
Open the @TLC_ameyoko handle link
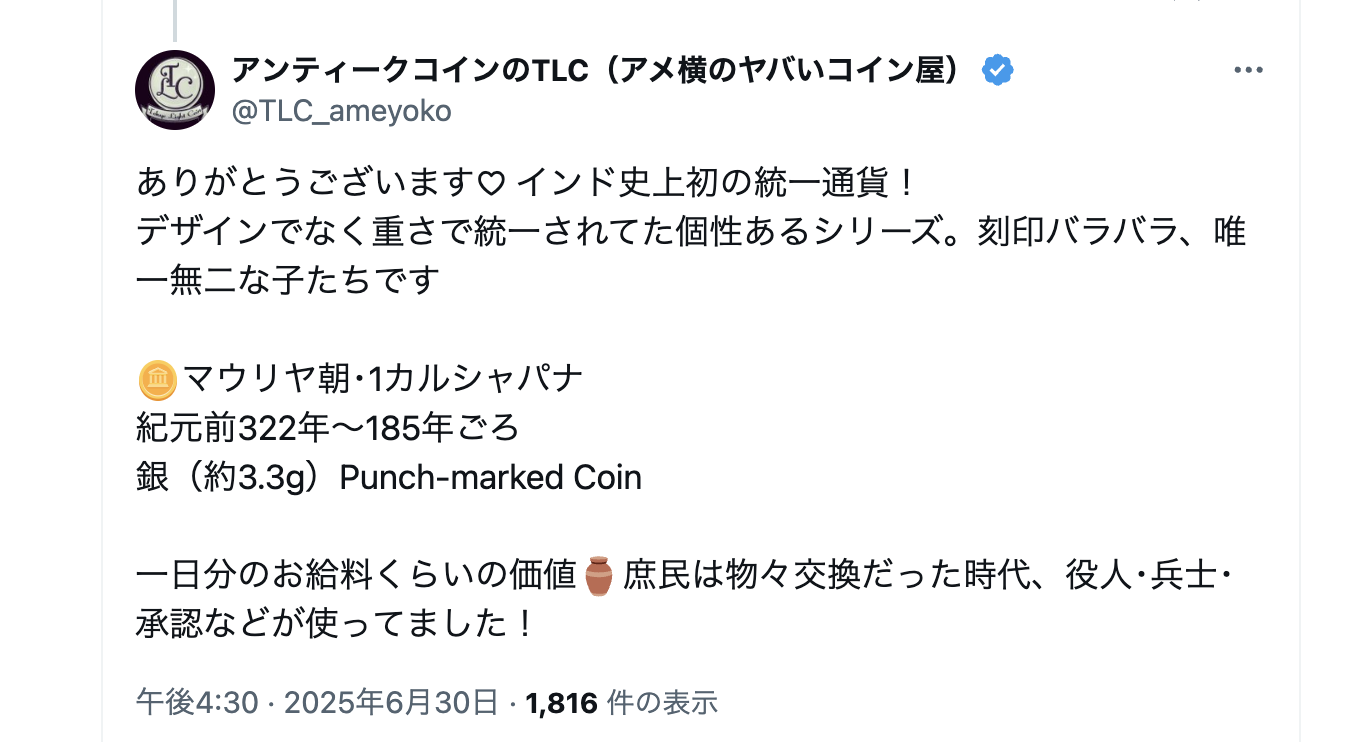tap(342, 111)
